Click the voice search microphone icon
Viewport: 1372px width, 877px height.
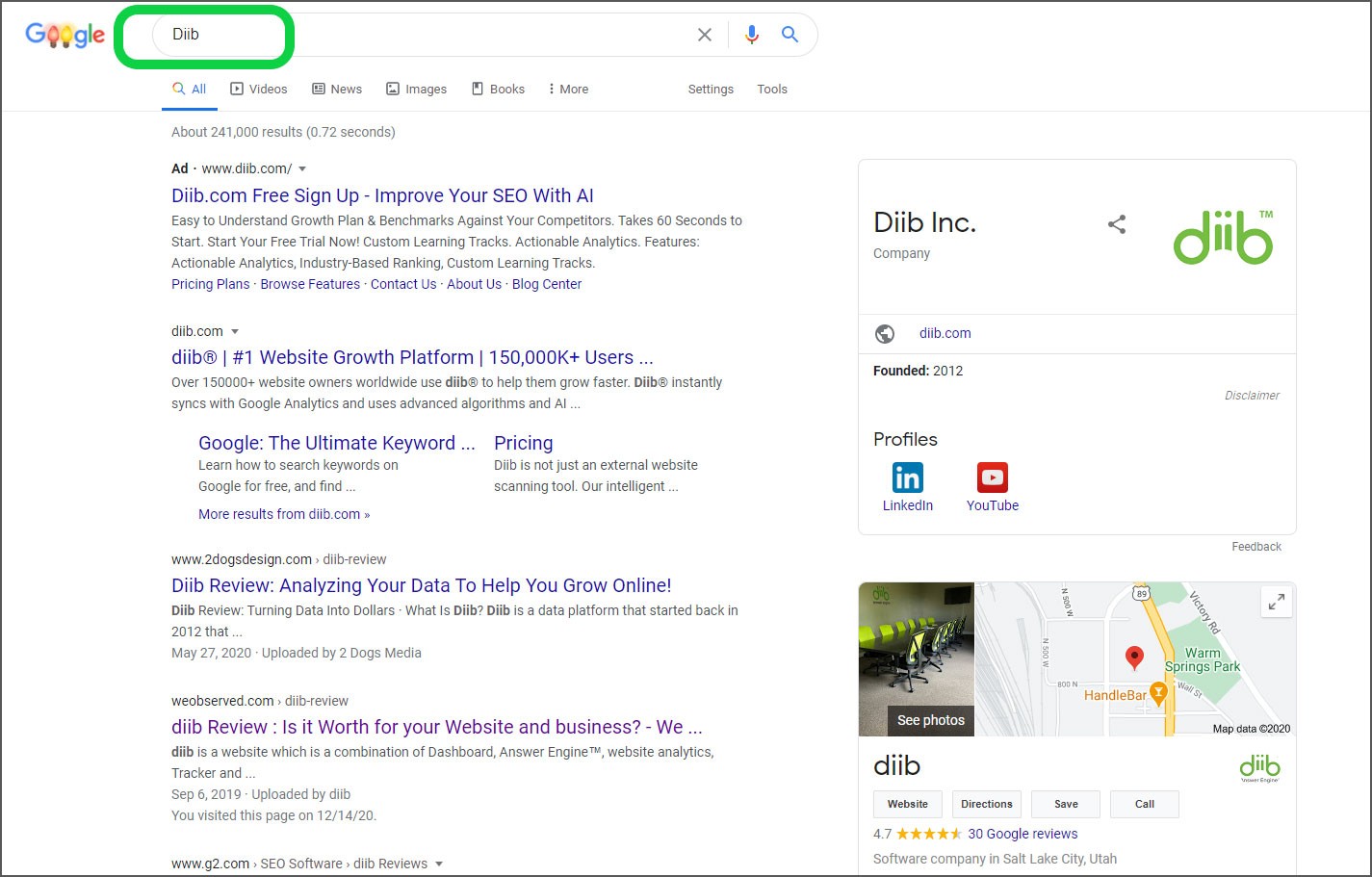(x=752, y=35)
